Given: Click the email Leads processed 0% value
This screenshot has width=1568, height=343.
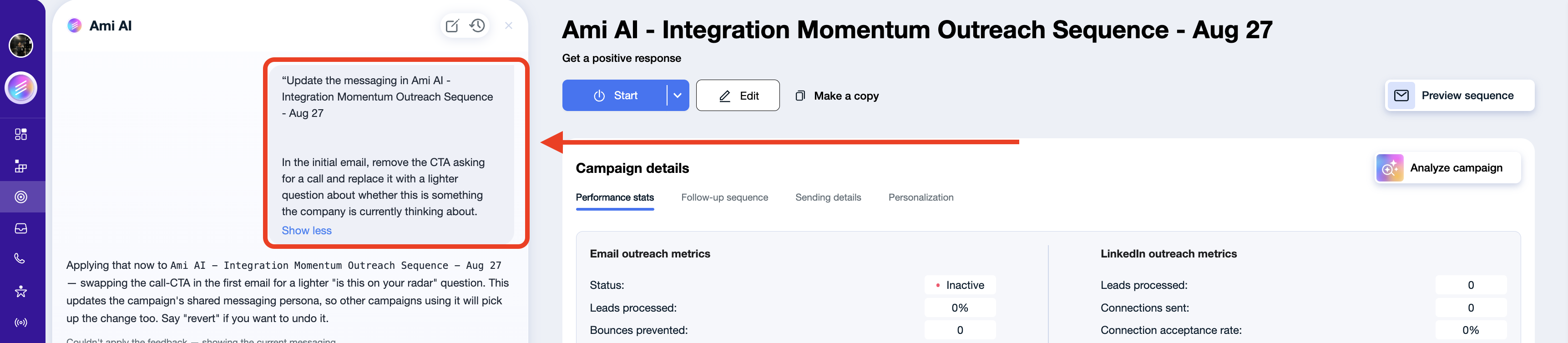Looking at the screenshot, I should [x=960, y=308].
